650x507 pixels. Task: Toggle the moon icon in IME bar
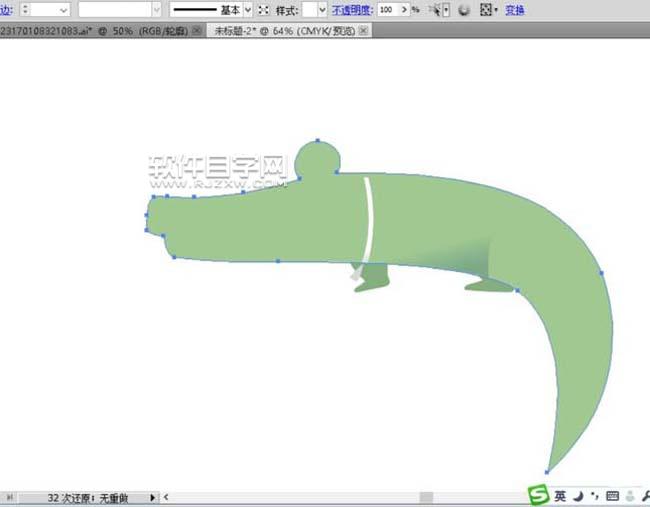[578, 496]
